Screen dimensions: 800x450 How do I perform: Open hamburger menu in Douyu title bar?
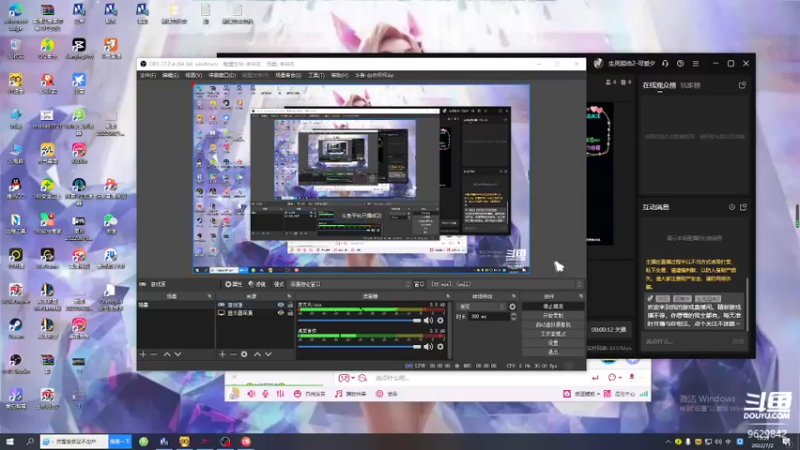click(x=695, y=64)
